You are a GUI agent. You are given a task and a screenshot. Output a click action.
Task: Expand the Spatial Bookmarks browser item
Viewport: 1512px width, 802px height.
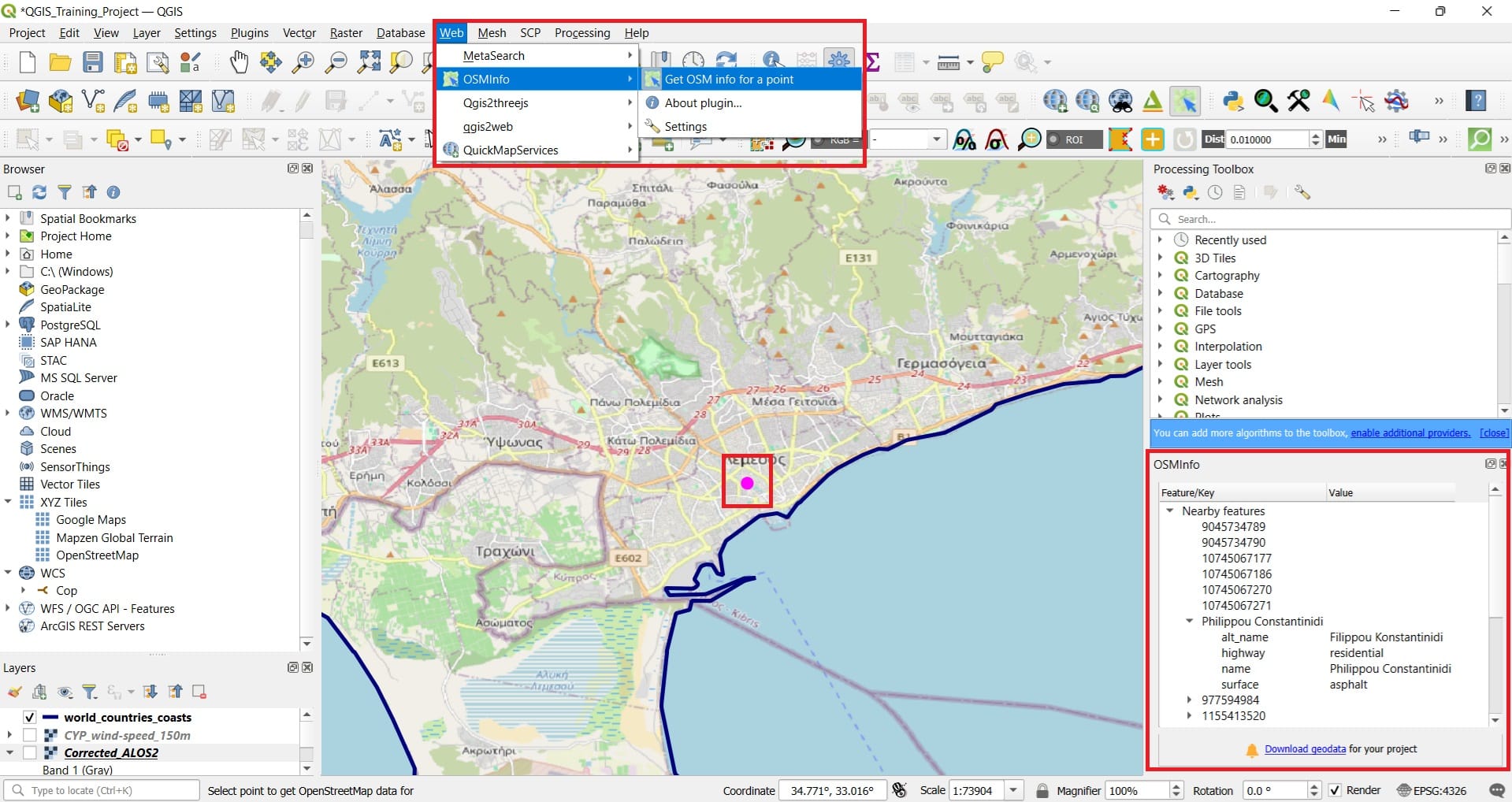point(8,218)
